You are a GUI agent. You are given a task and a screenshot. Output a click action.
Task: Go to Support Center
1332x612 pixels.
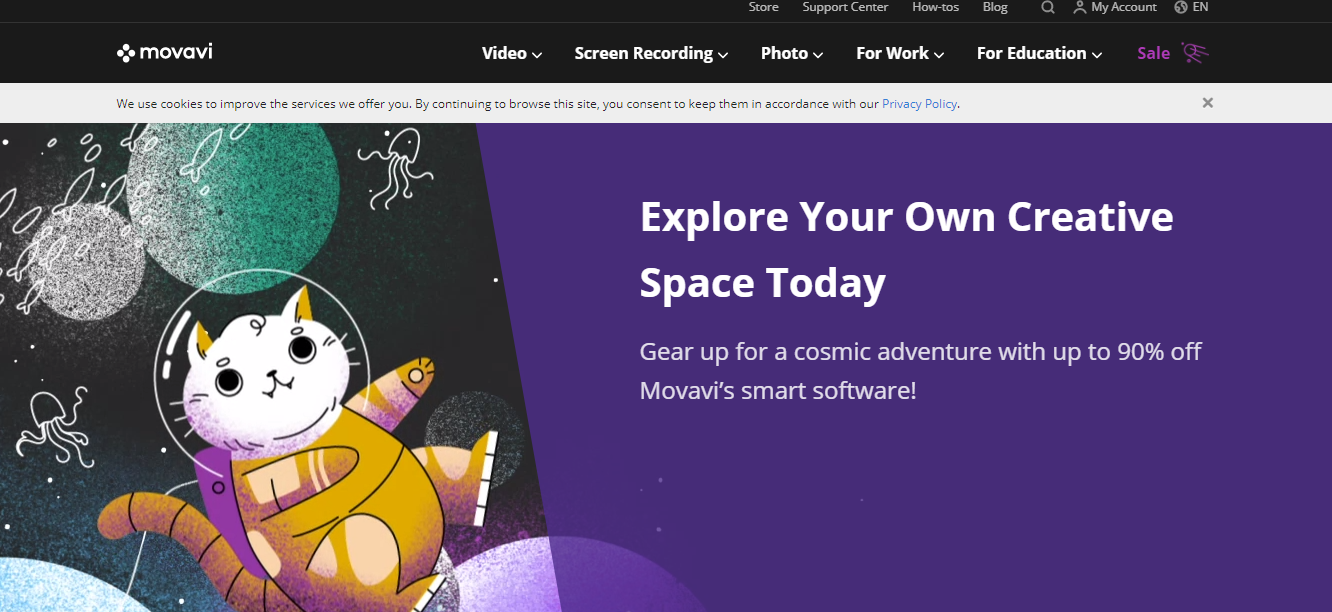845,7
